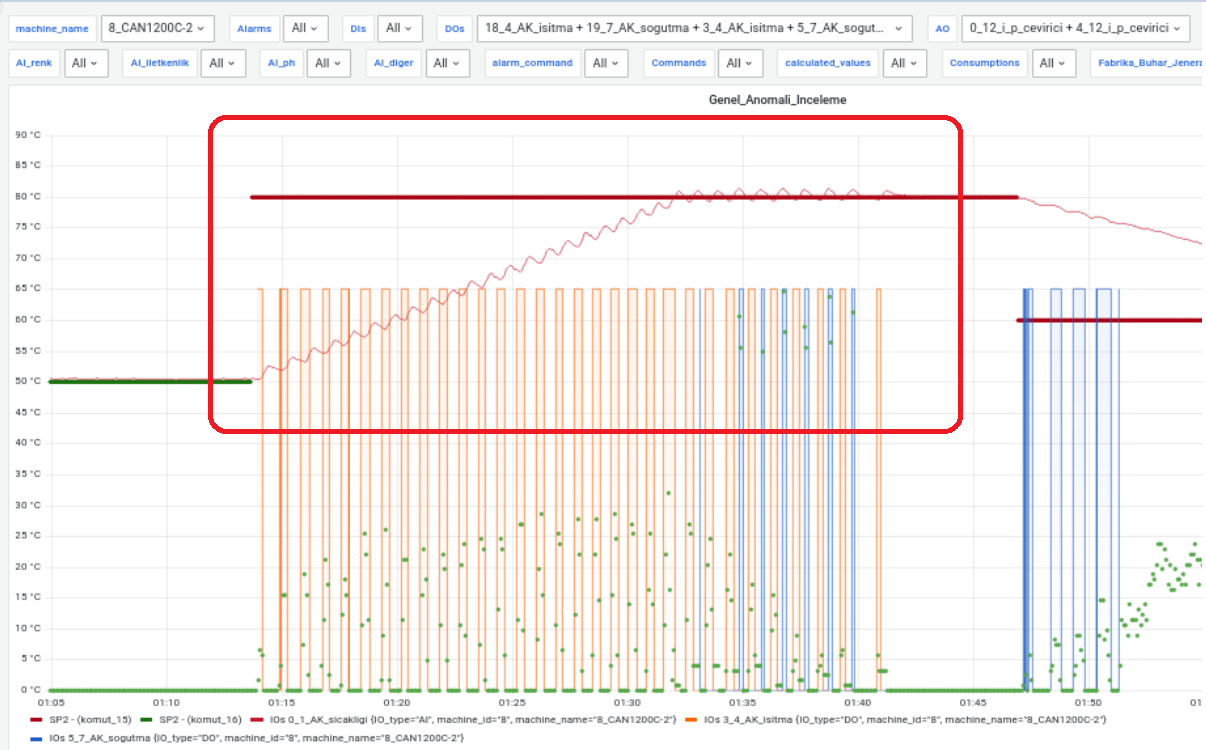Click the calculated_values variable label
Viewport: 1206px width, 750px height.
click(828, 63)
